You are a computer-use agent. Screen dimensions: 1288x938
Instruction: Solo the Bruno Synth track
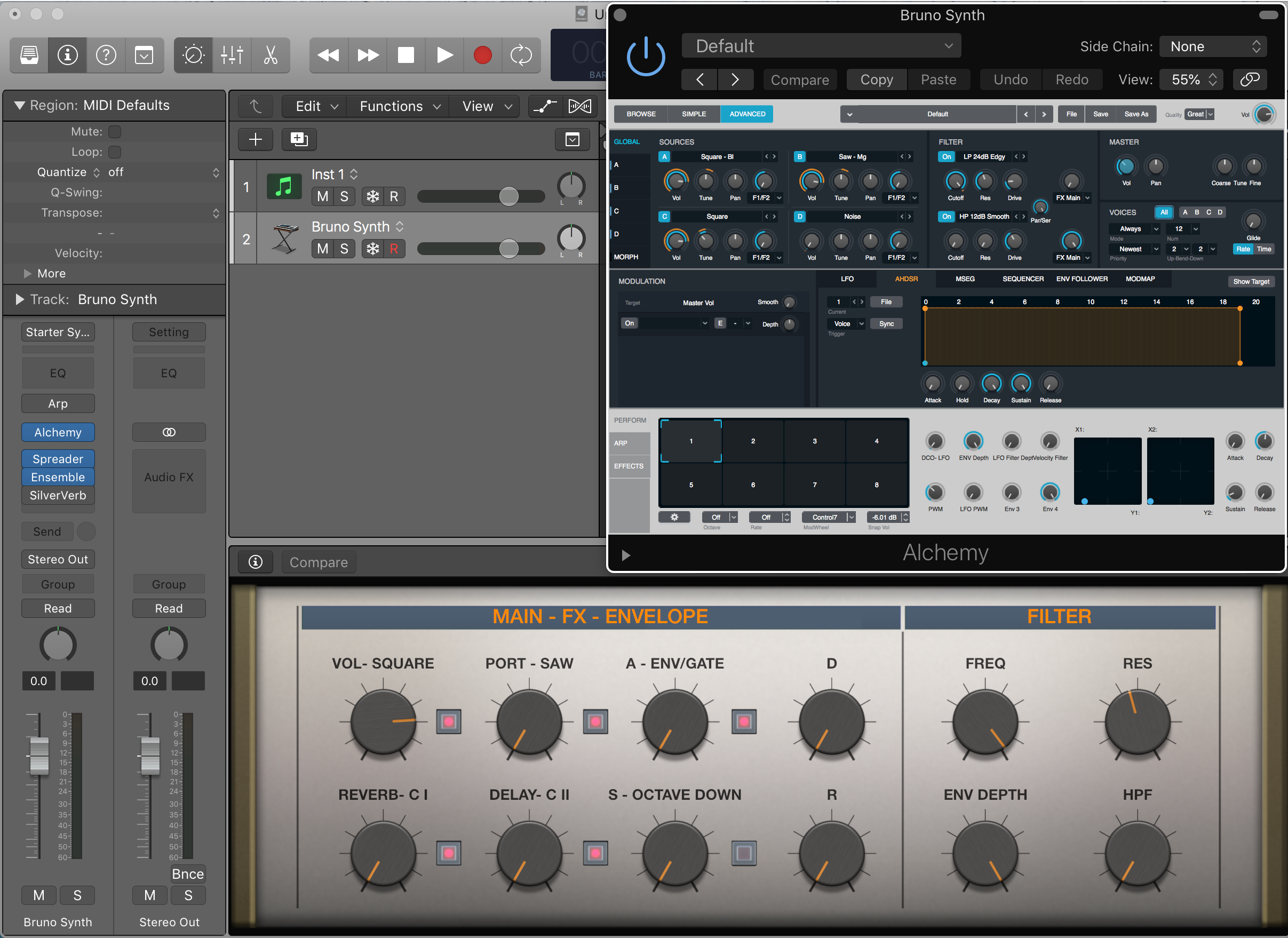pos(344,249)
